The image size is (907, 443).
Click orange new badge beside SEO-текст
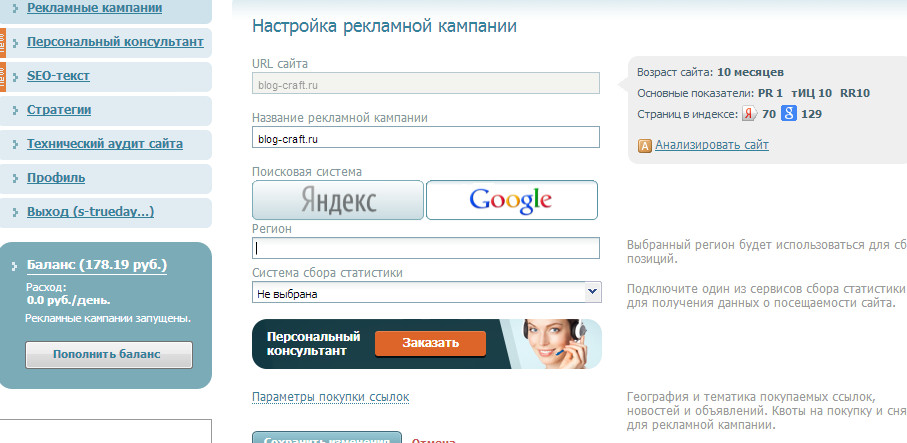(x=3, y=77)
